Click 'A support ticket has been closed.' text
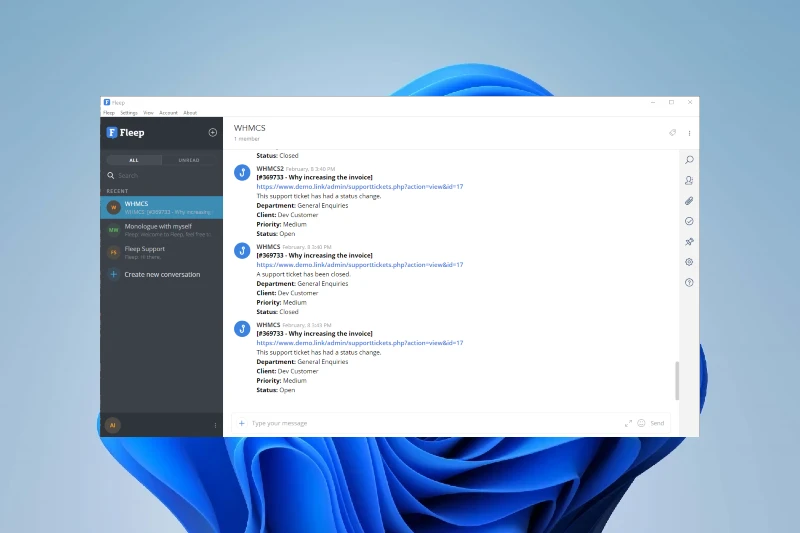 click(x=304, y=274)
